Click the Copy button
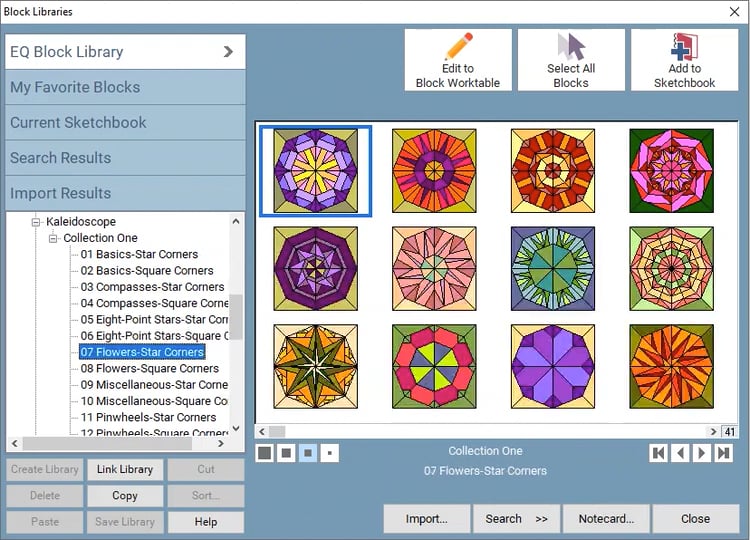 click(x=125, y=496)
